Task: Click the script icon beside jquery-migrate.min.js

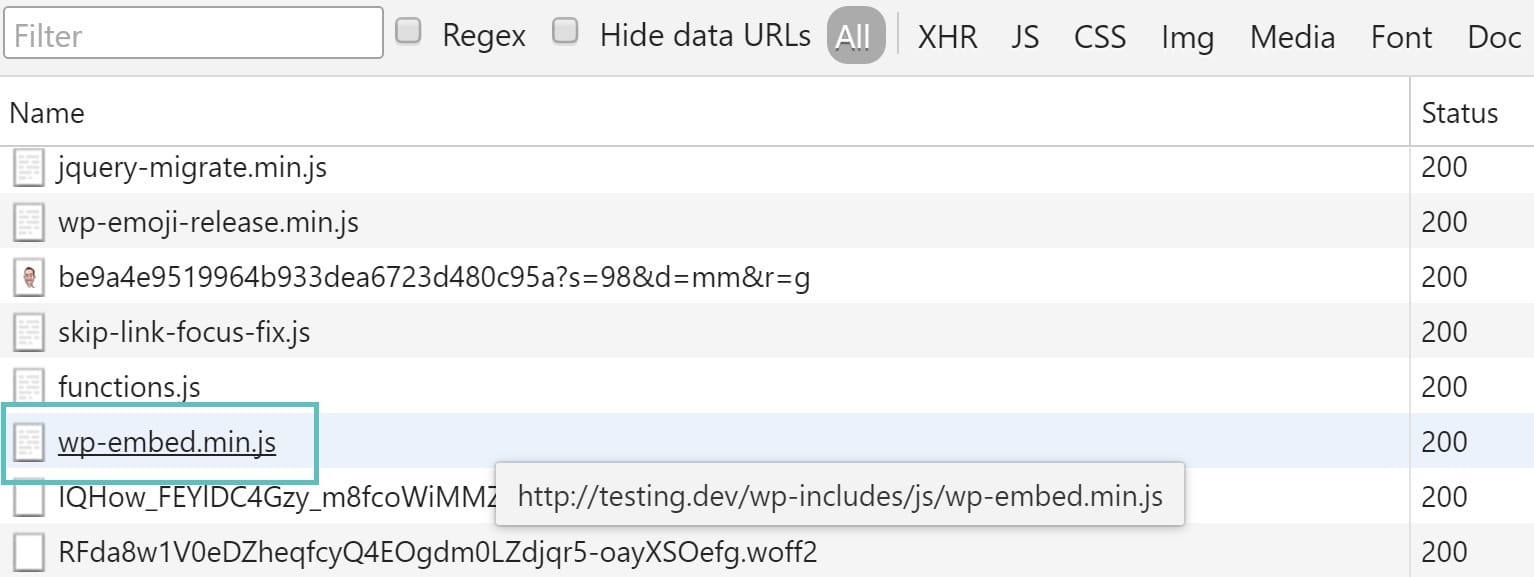Action: point(27,167)
